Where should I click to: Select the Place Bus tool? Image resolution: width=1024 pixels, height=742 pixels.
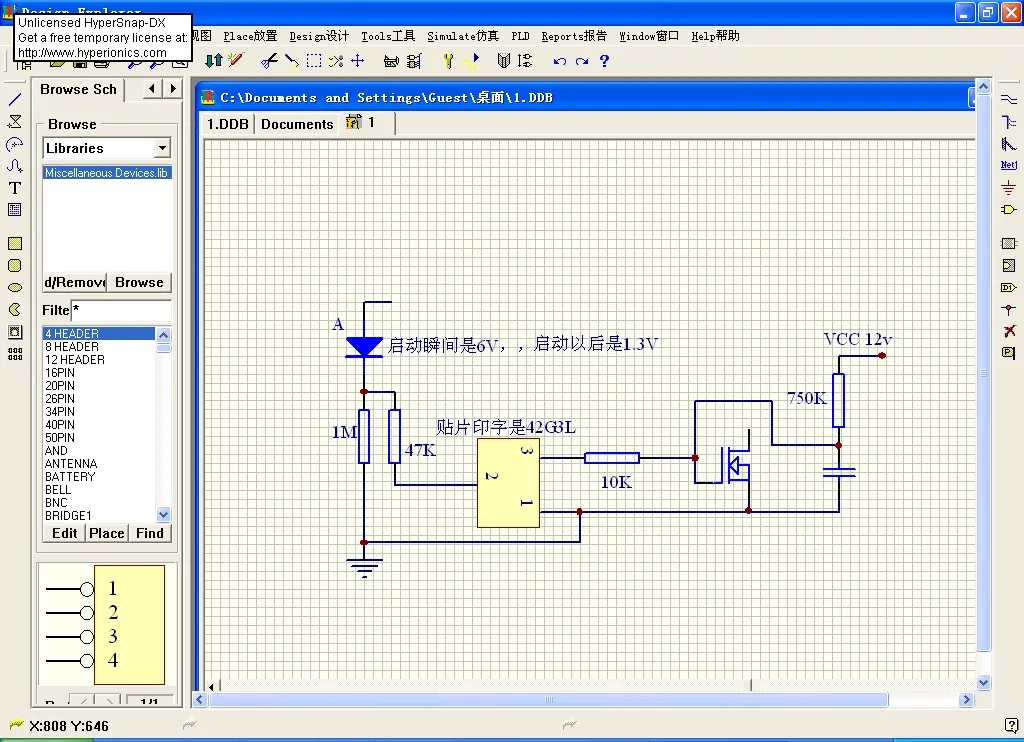(1009, 121)
